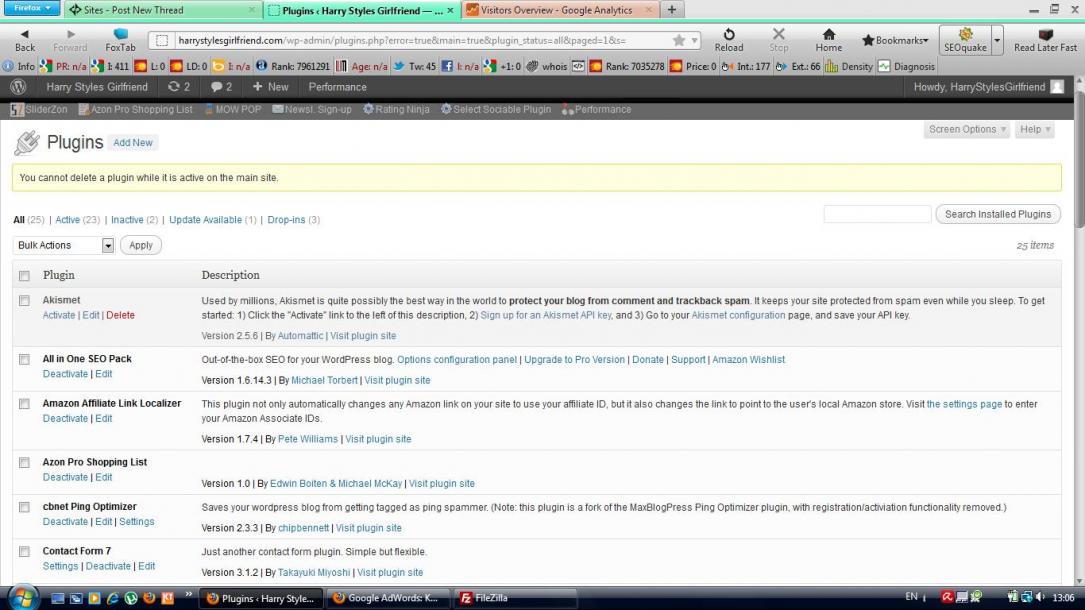Select the All in One SEO Pack checkbox

(24, 360)
